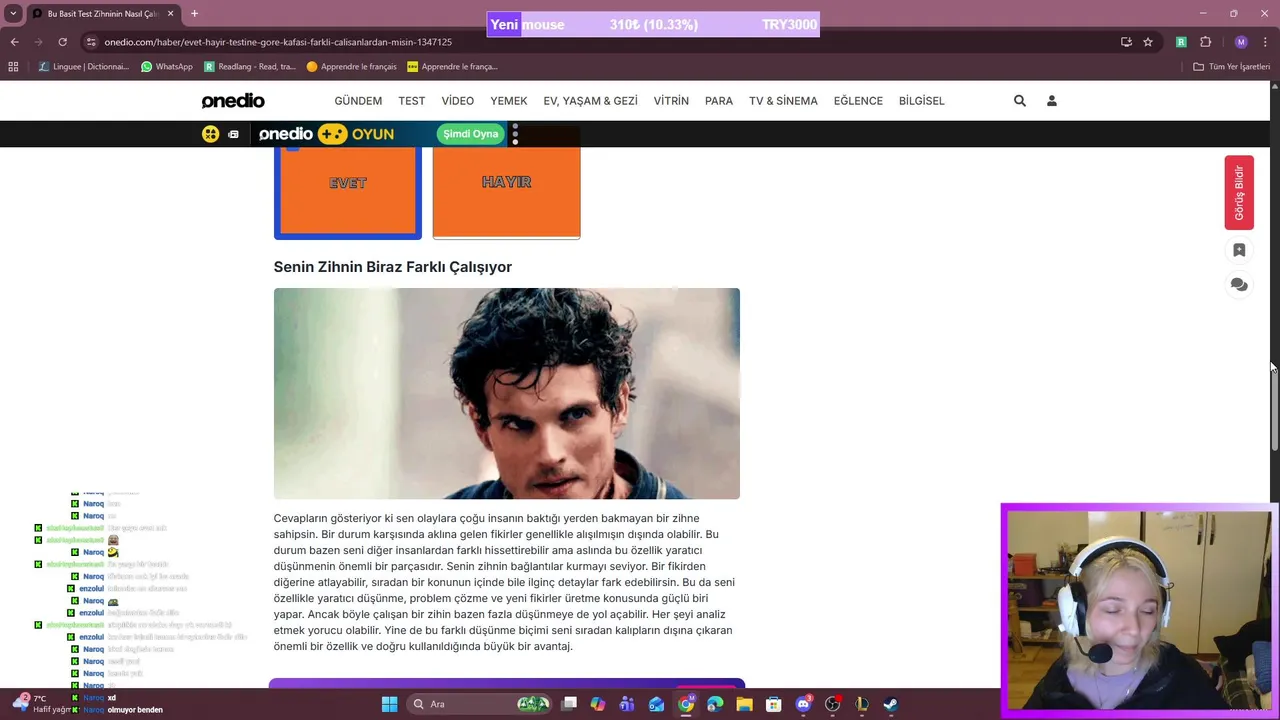Open the tab search dropdown arrow
The height and width of the screenshot is (720, 1280).
[x=13, y=14]
